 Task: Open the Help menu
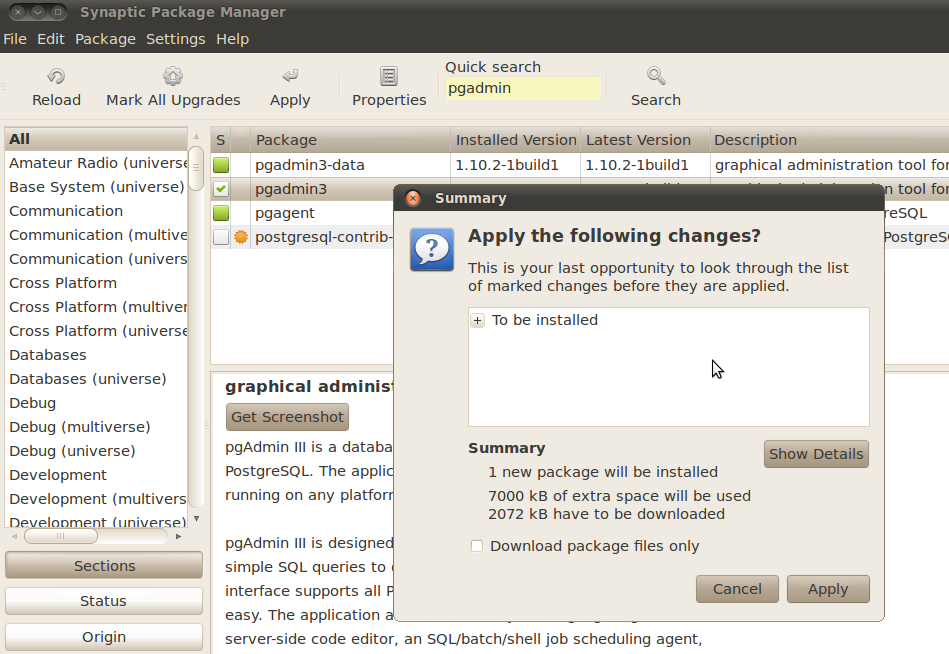click(x=232, y=39)
